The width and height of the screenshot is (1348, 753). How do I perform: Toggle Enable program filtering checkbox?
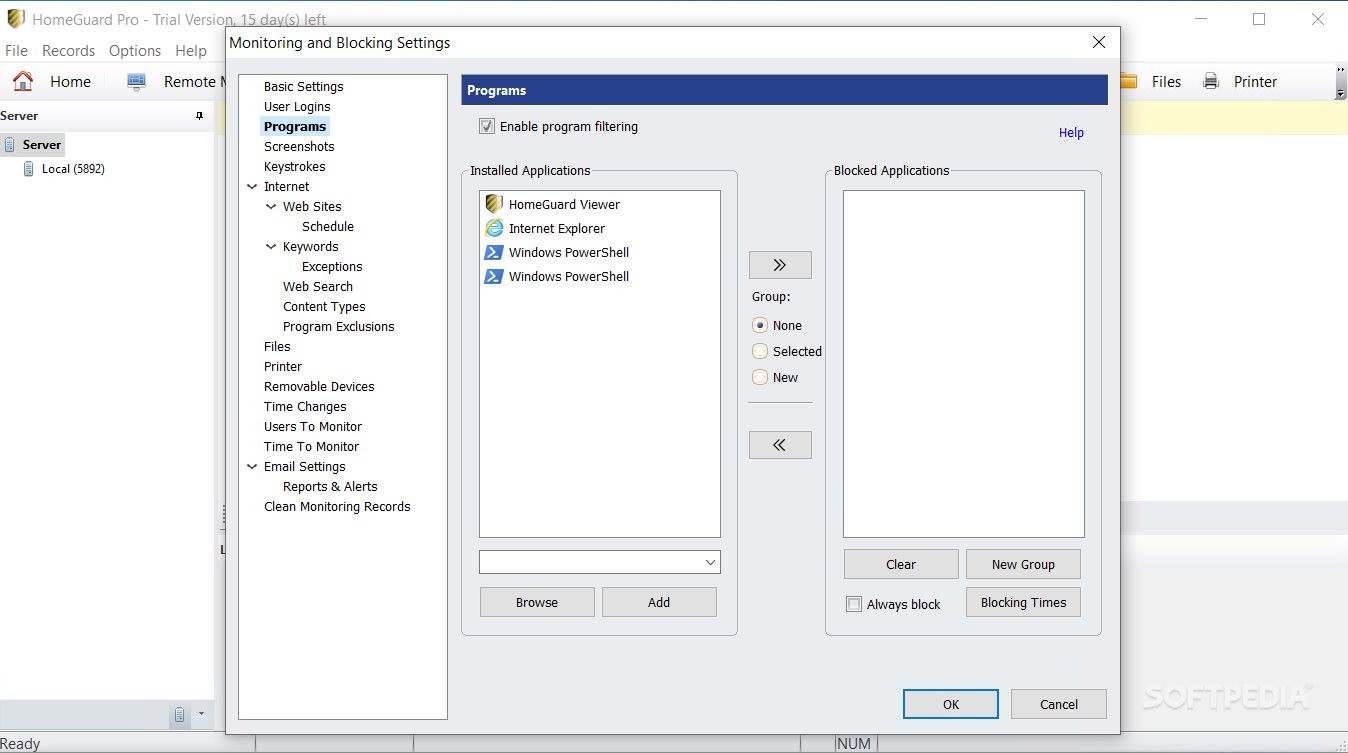pos(487,126)
